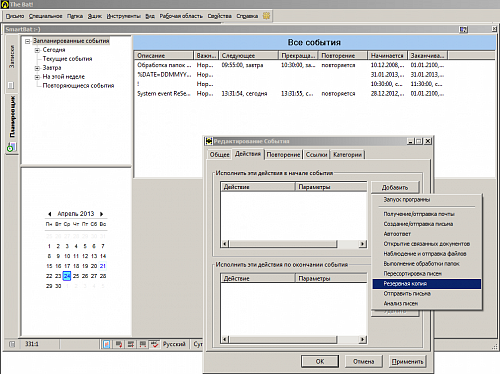Select the 'System event ReSe..' event row
The height and width of the screenshot is (374, 500).
[314, 94]
